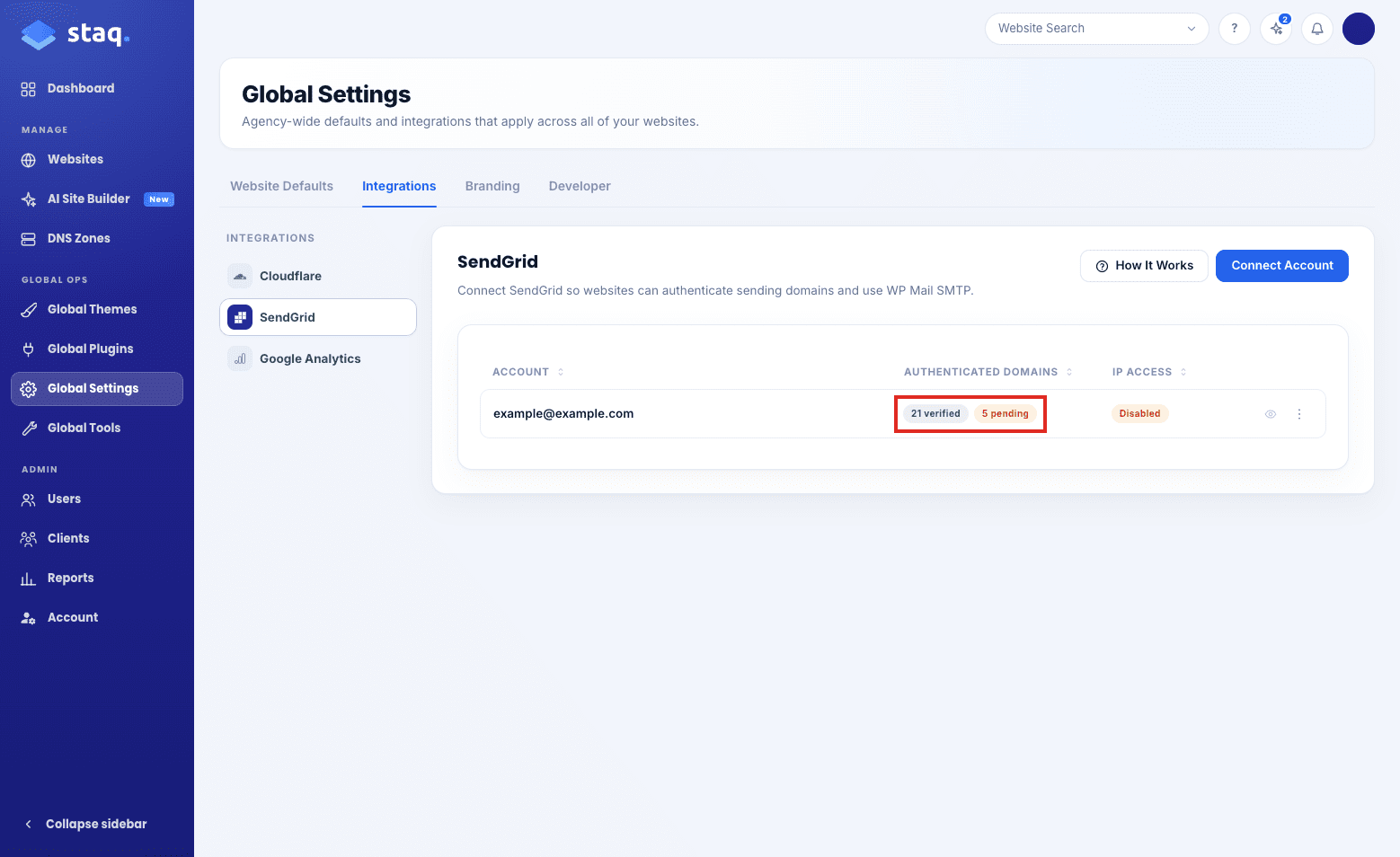Open row actions menu for example@example.com
Viewport: 1400px width, 857px height.
coord(1299,414)
